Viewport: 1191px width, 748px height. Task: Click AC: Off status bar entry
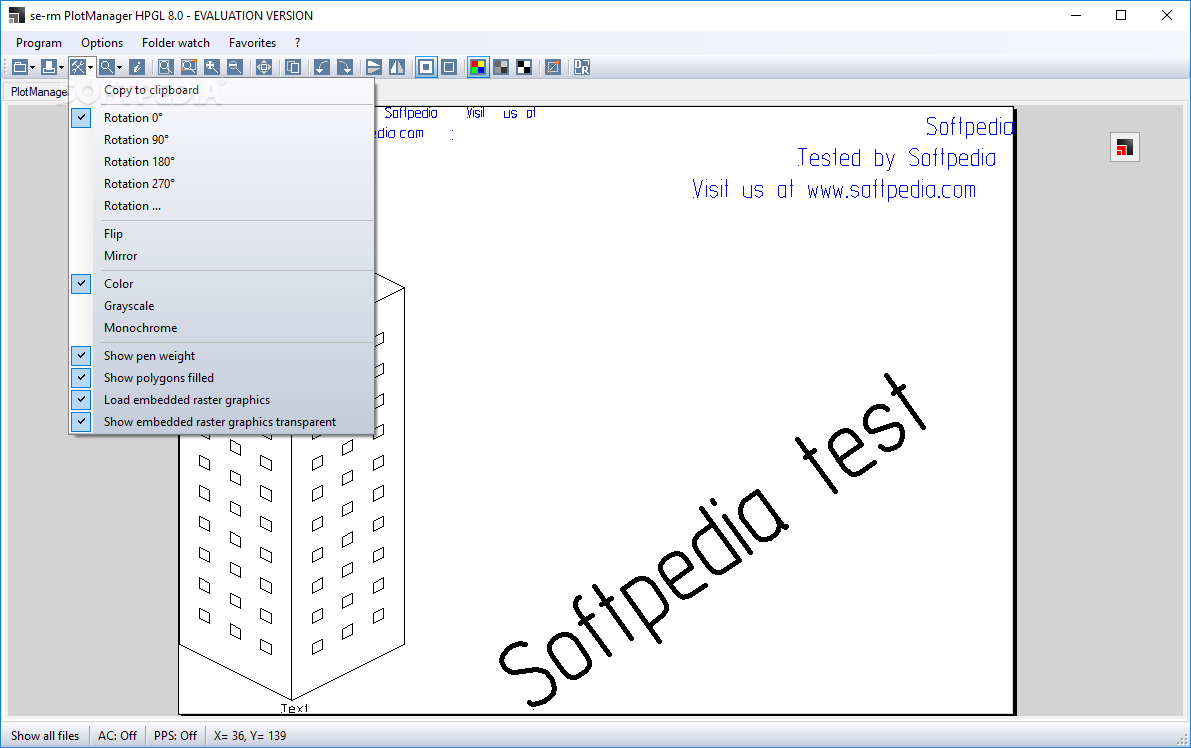tap(117, 736)
